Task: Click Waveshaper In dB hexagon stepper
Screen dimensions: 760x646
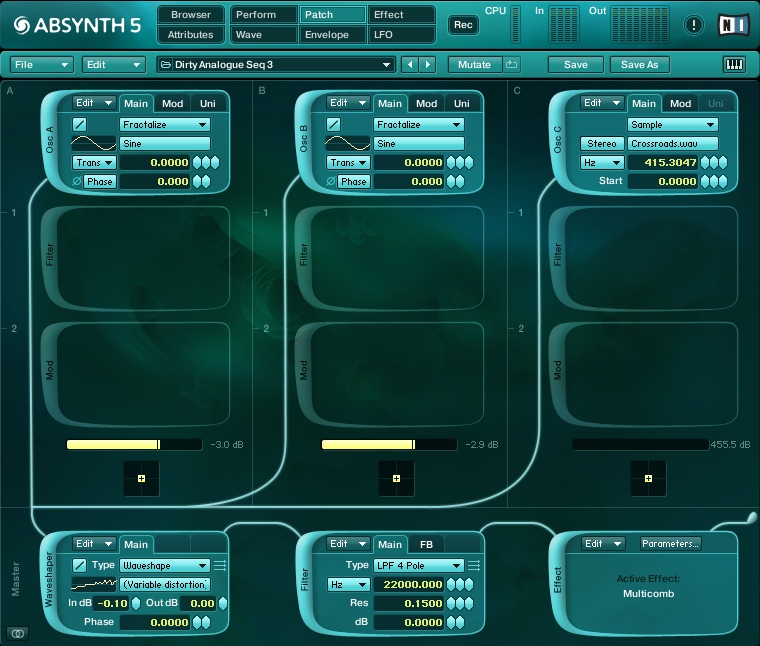Action: tap(136, 603)
